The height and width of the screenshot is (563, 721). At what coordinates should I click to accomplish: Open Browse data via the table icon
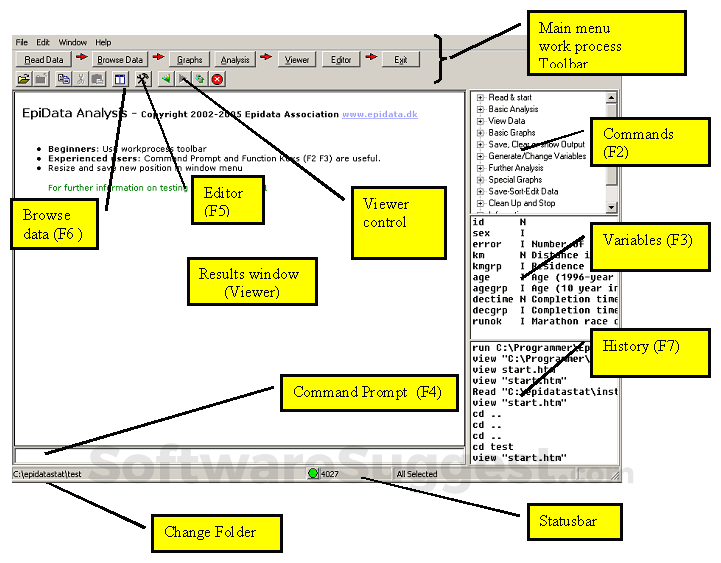[x=120, y=79]
